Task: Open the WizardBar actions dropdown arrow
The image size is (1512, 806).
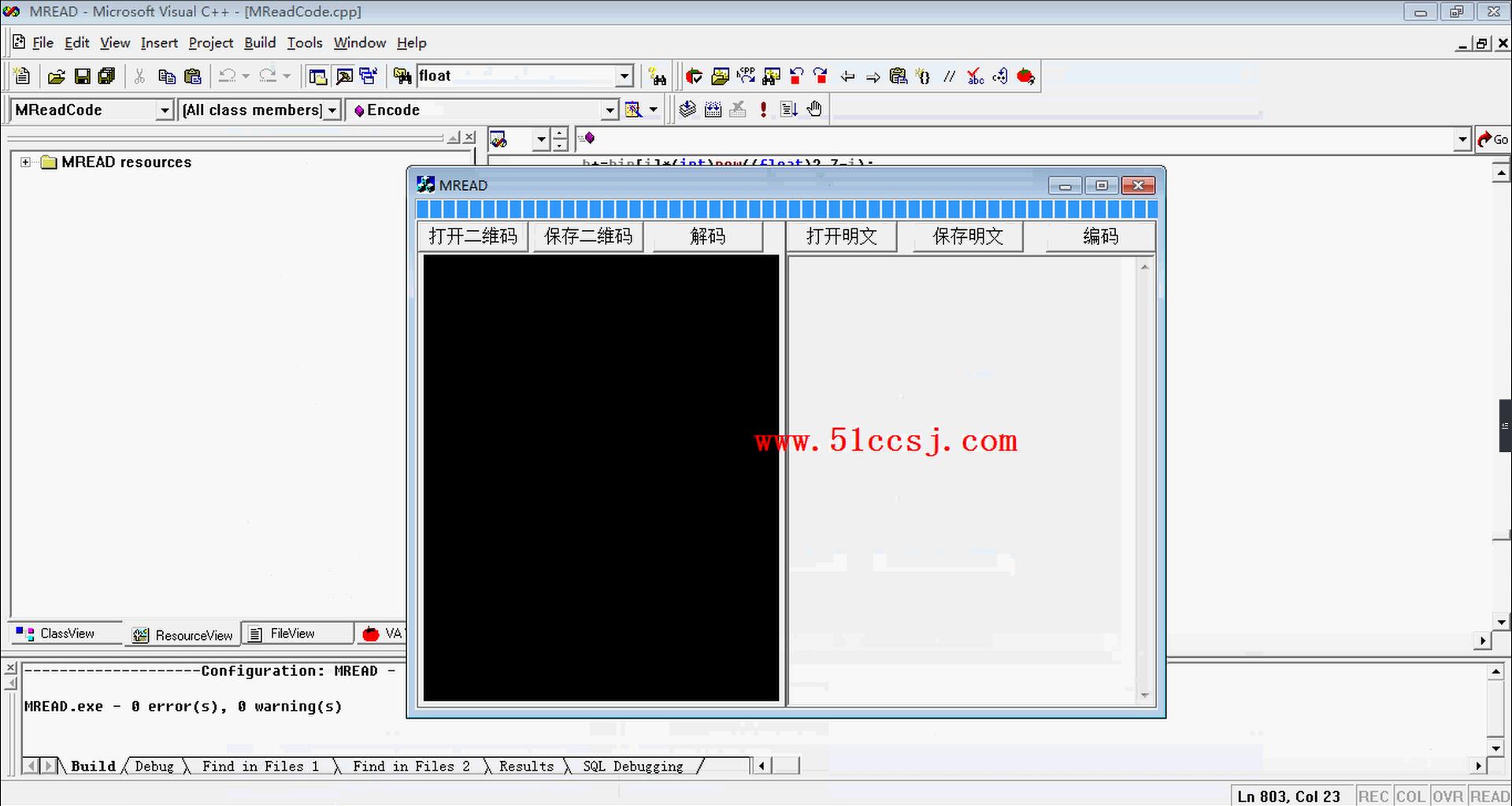Action: 654,110
